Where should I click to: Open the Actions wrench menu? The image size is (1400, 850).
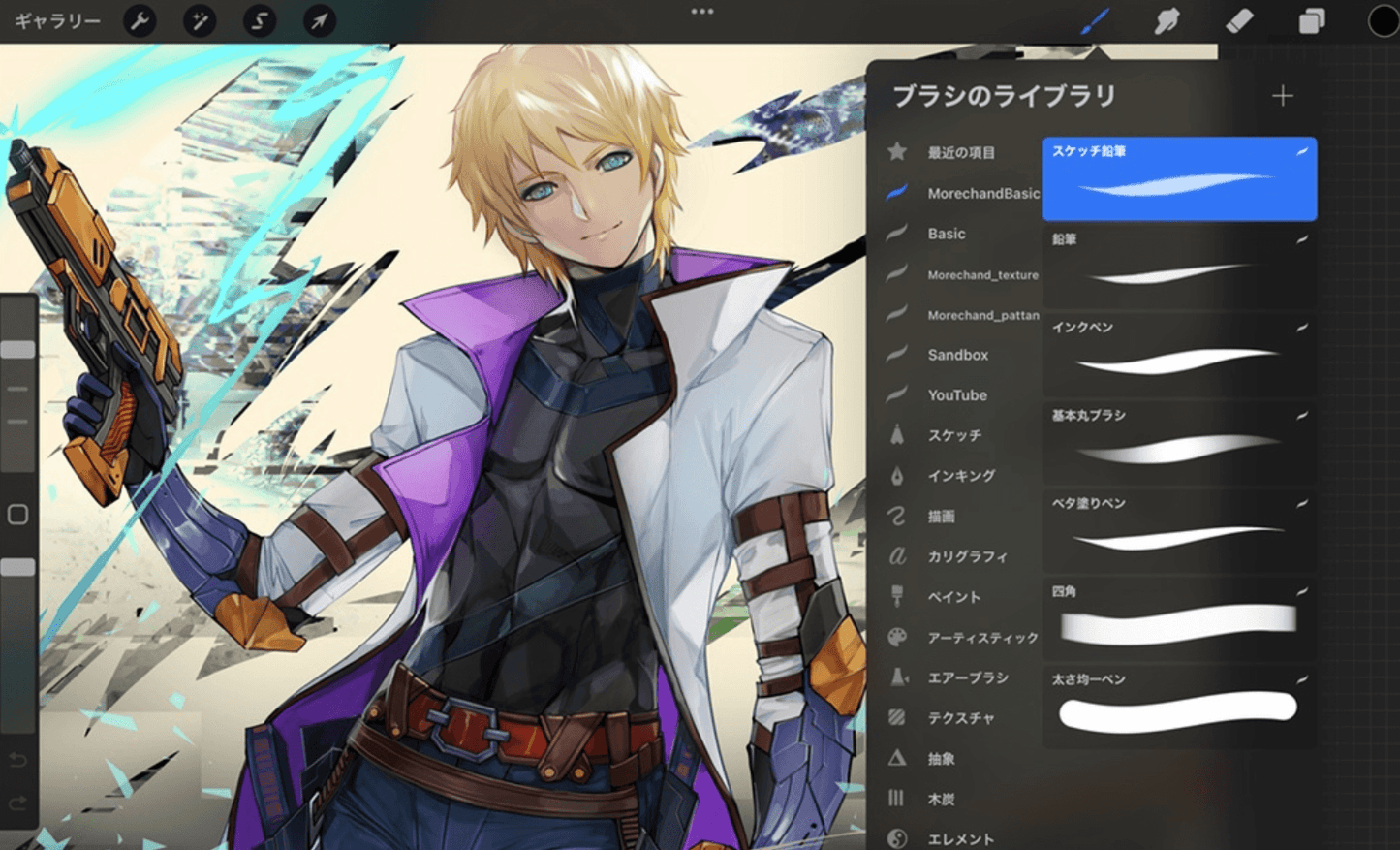click(x=140, y=21)
